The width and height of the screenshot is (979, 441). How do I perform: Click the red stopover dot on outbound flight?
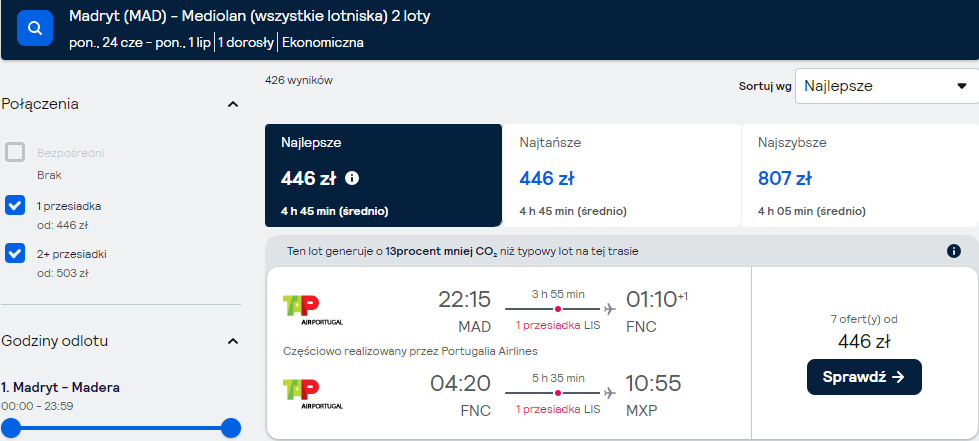pos(558,309)
